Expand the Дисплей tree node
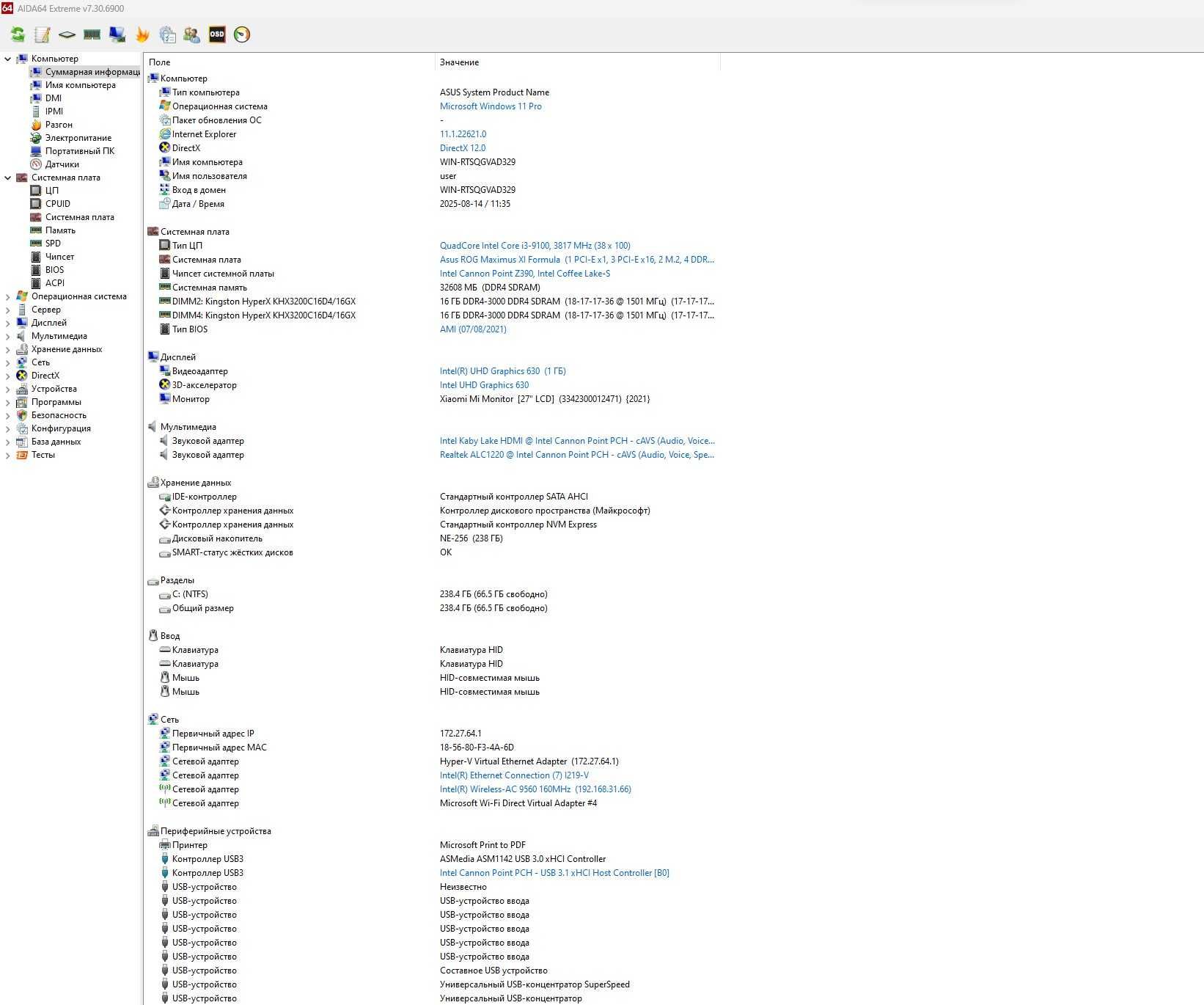1204x1005 pixels. tap(8, 323)
